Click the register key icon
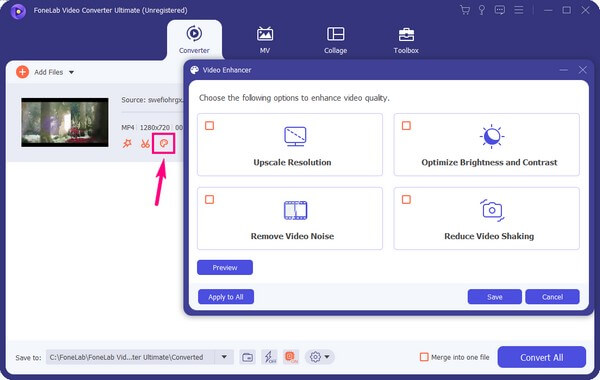Screen dimensions: 600x380 (x=482, y=10)
